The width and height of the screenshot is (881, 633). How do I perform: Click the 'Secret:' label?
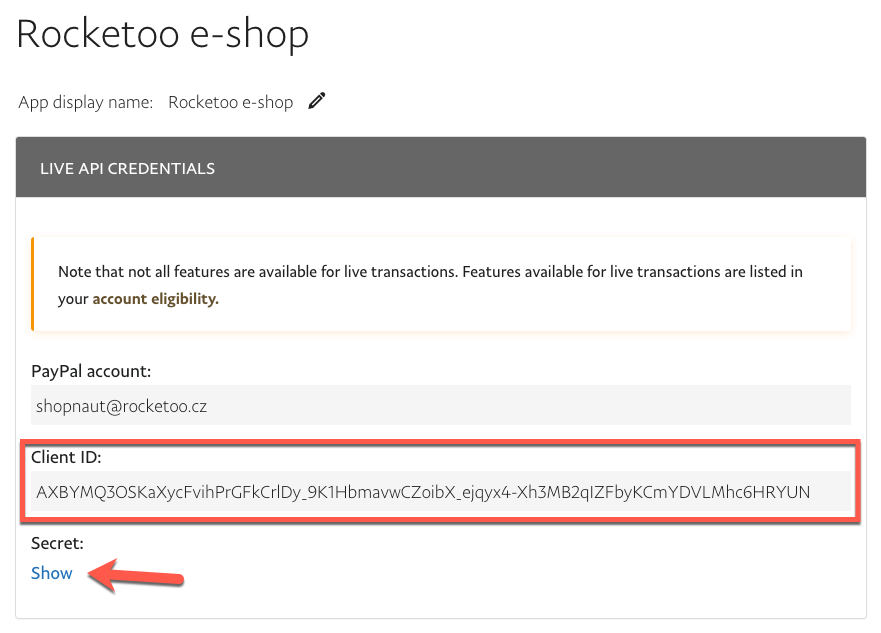pyautogui.click(x=57, y=543)
